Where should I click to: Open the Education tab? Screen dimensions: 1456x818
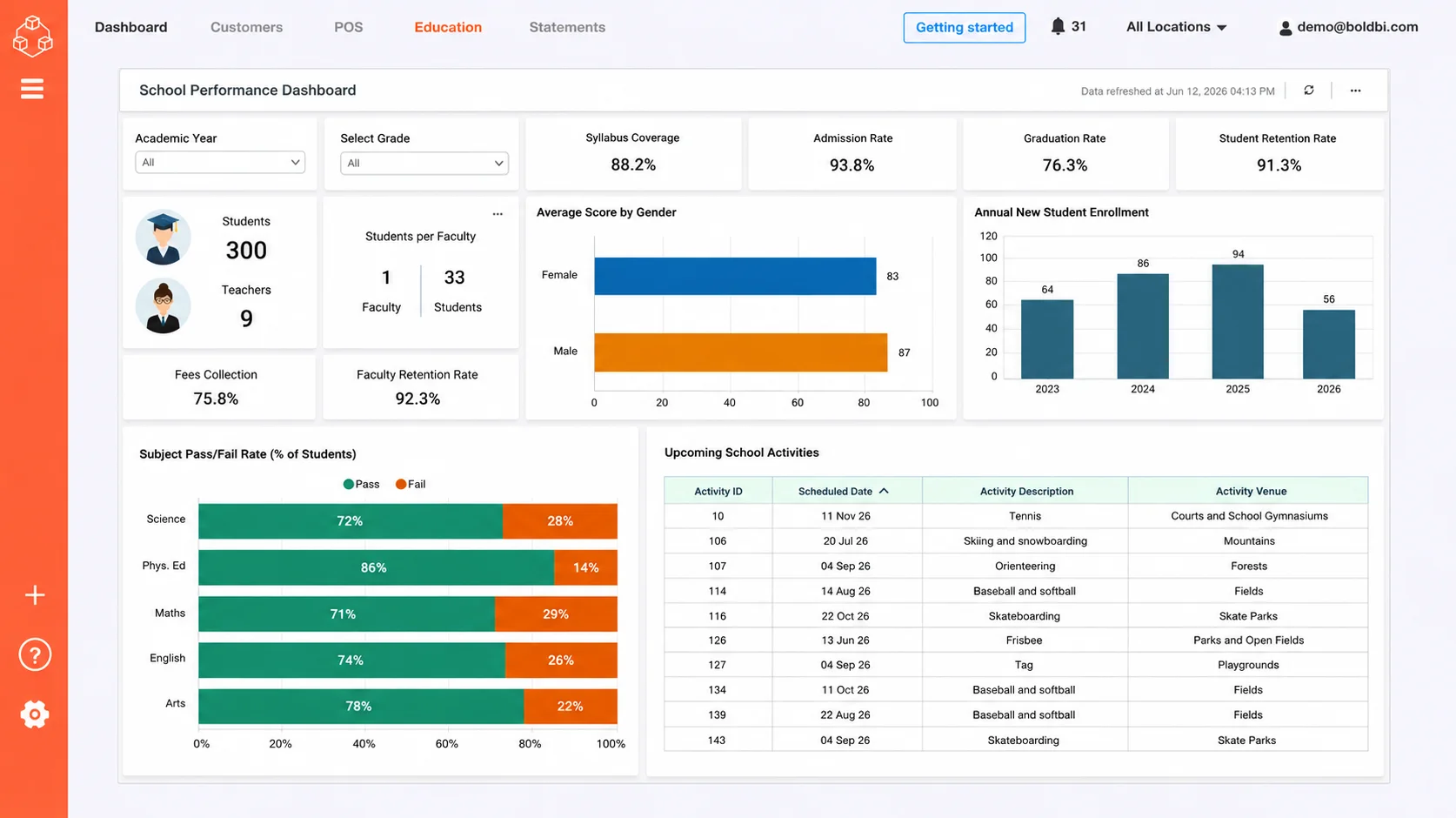coord(448,27)
